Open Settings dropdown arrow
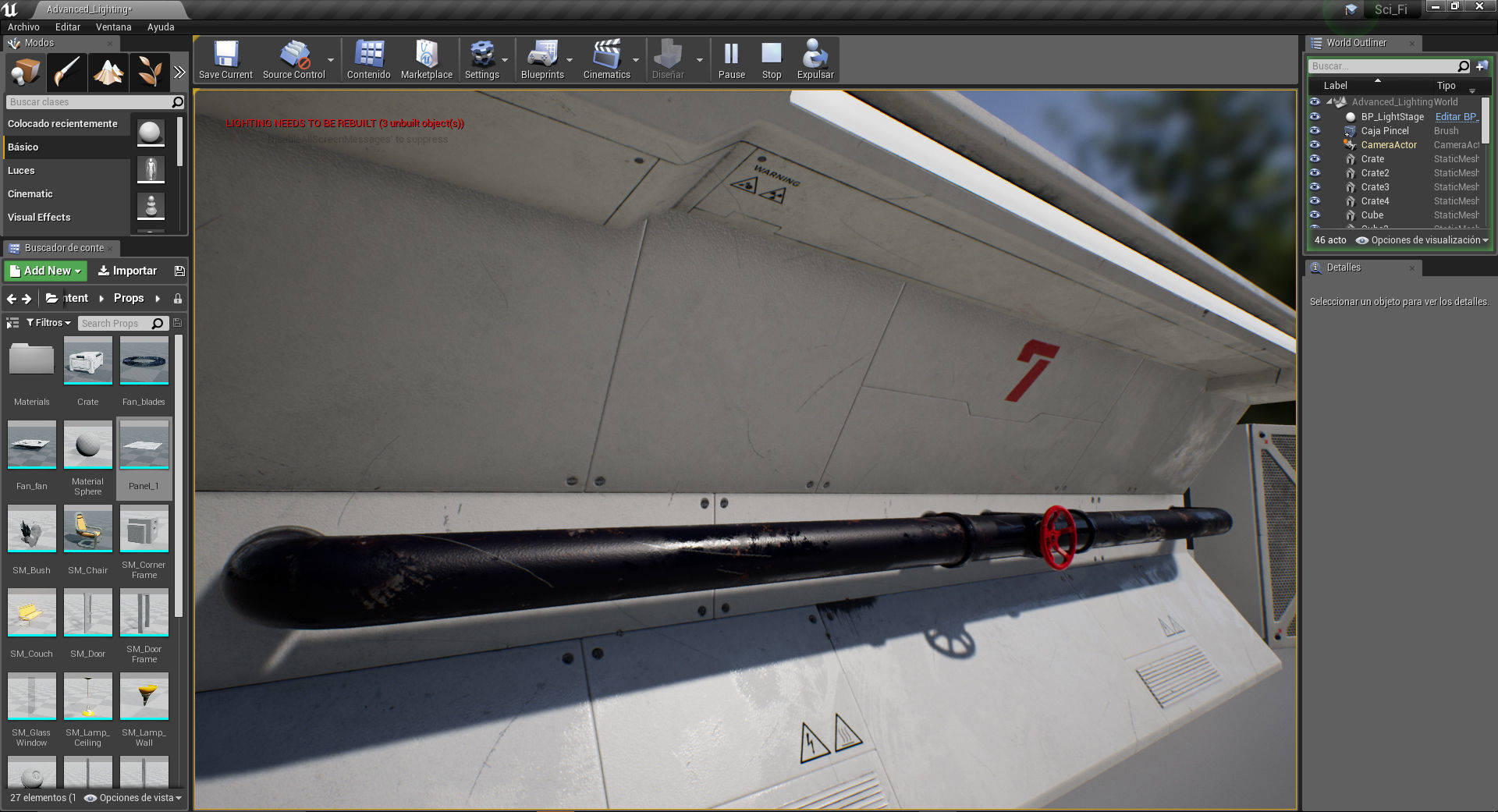This screenshot has height=812, width=1498. pyautogui.click(x=505, y=60)
